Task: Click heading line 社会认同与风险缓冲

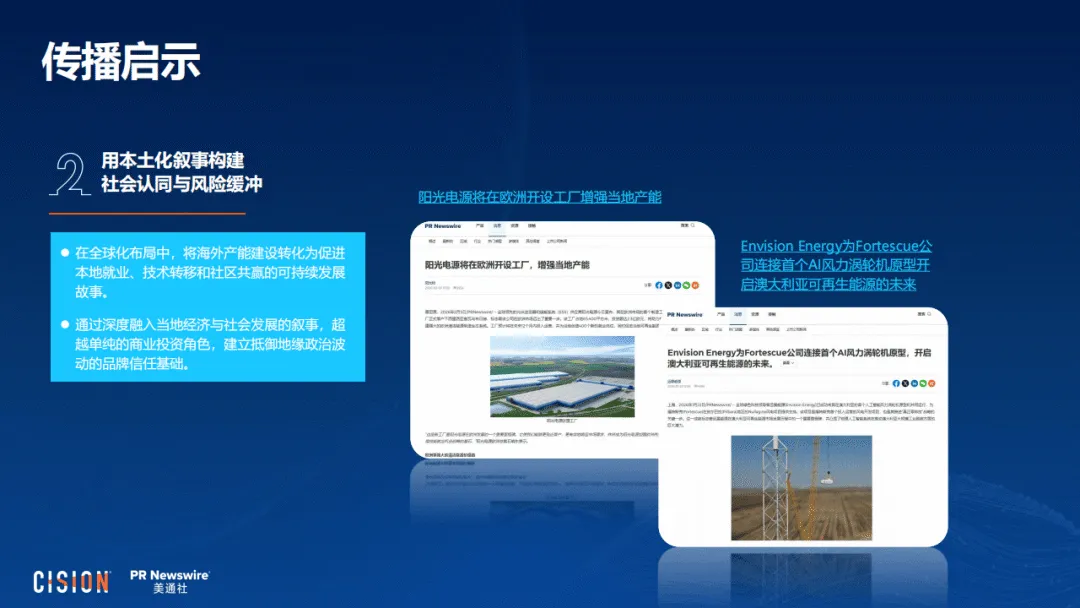Action: pyautogui.click(x=182, y=185)
